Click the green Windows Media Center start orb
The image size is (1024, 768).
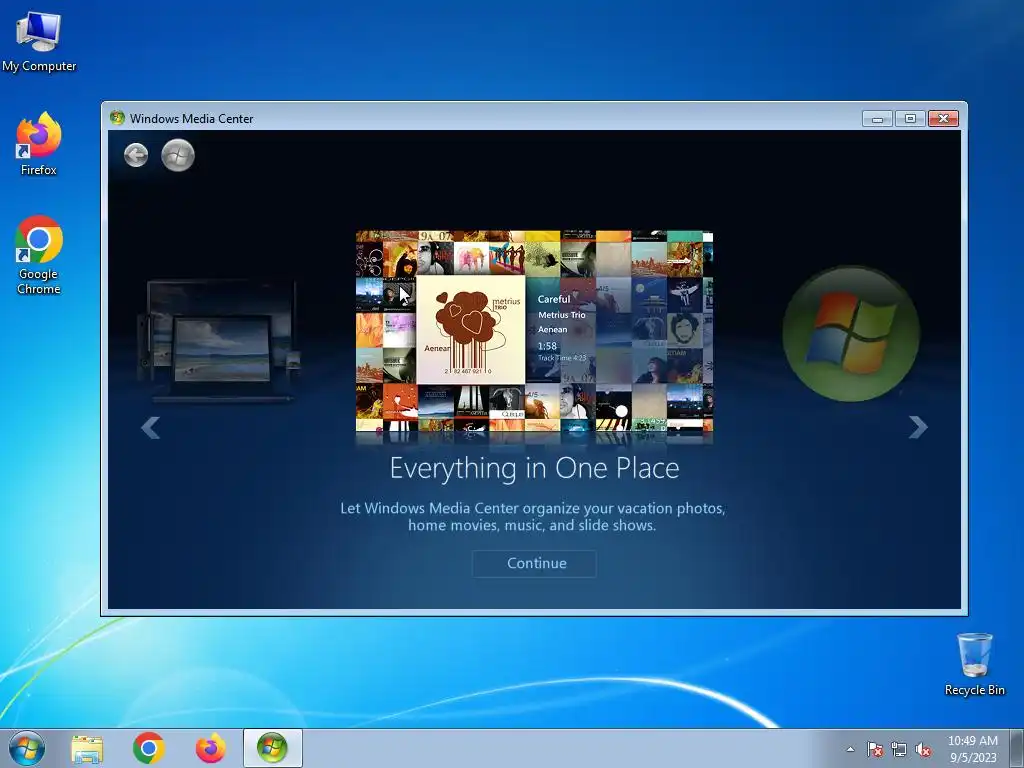pos(178,155)
